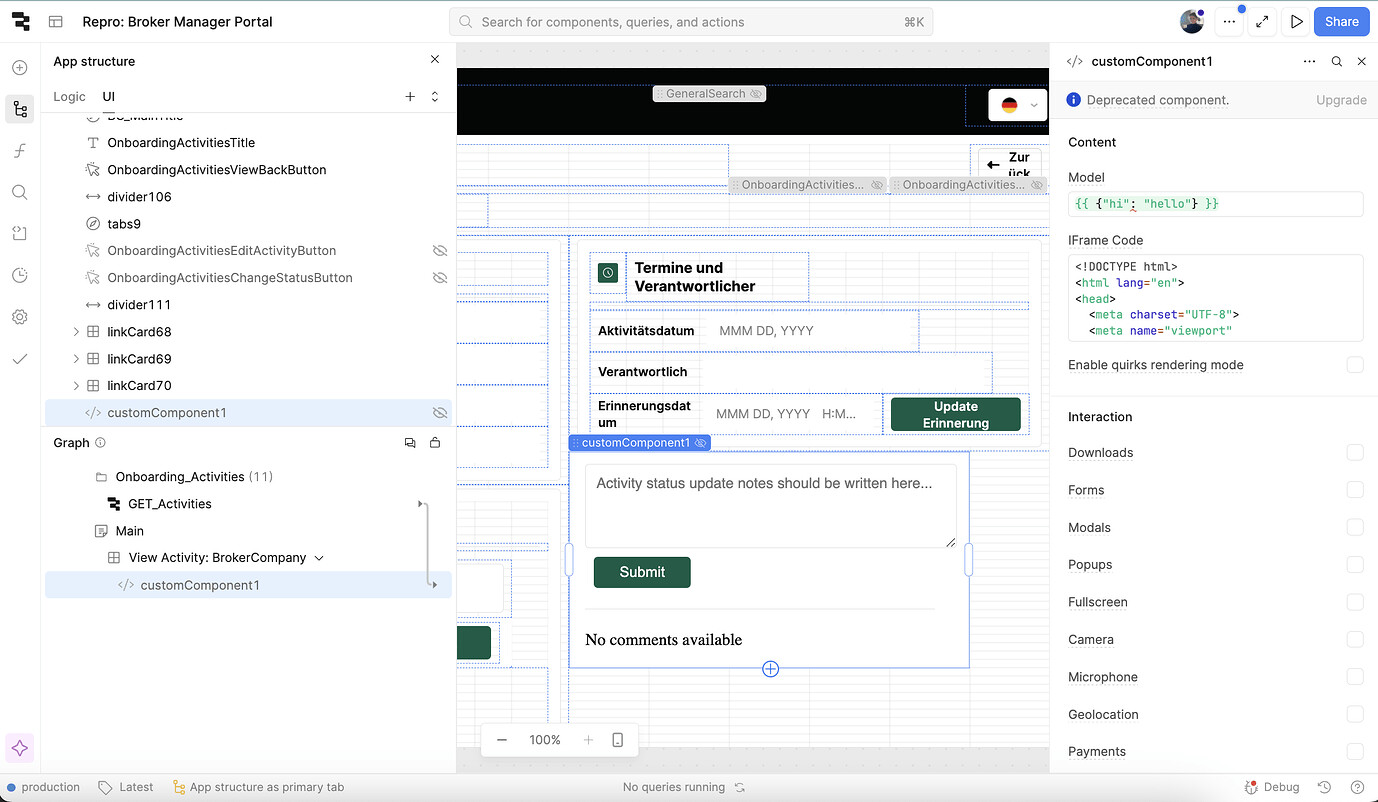Open release history clock icon in sidebar
1378x802 pixels.
click(x=20, y=275)
